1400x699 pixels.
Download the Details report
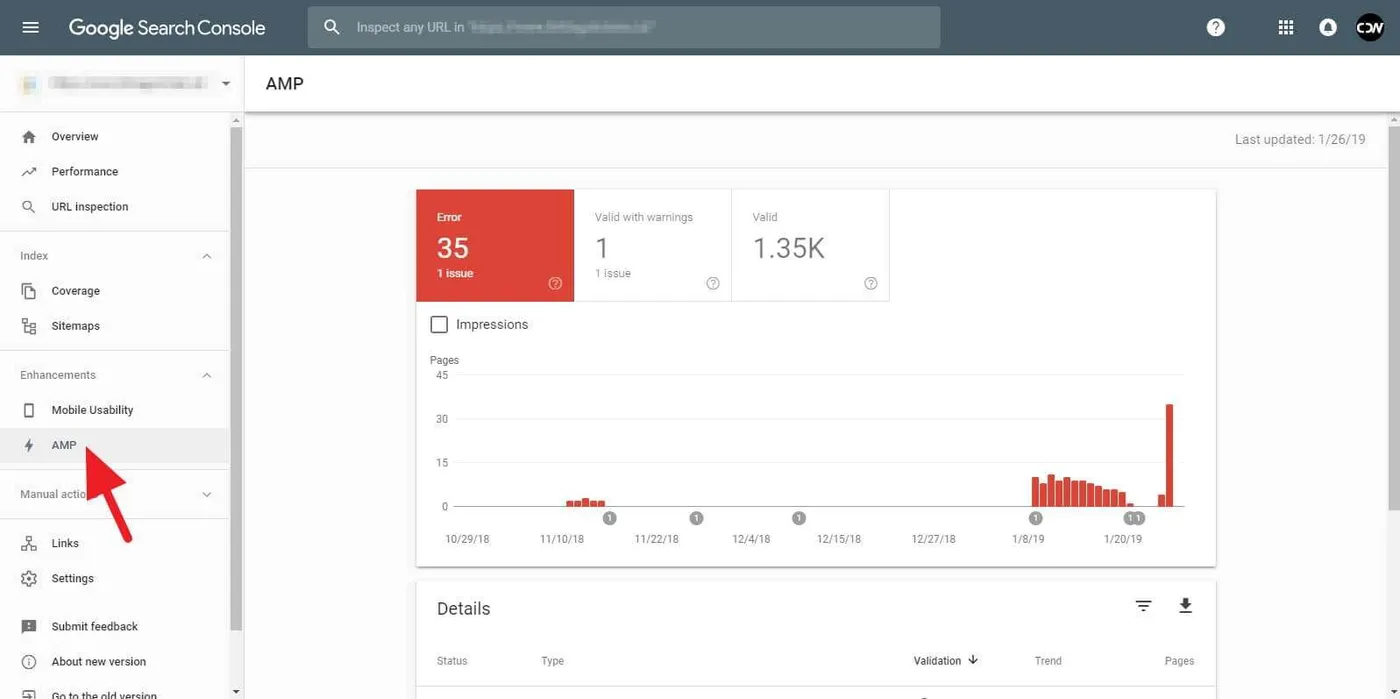pos(1185,606)
